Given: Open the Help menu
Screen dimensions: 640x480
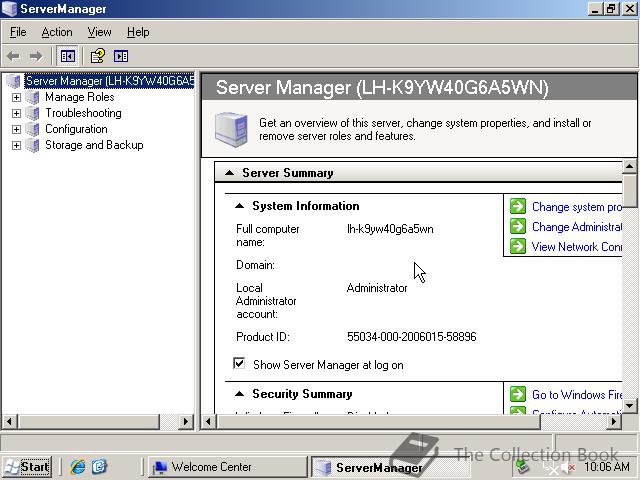Looking at the screenshot, I should pos(138,32).
